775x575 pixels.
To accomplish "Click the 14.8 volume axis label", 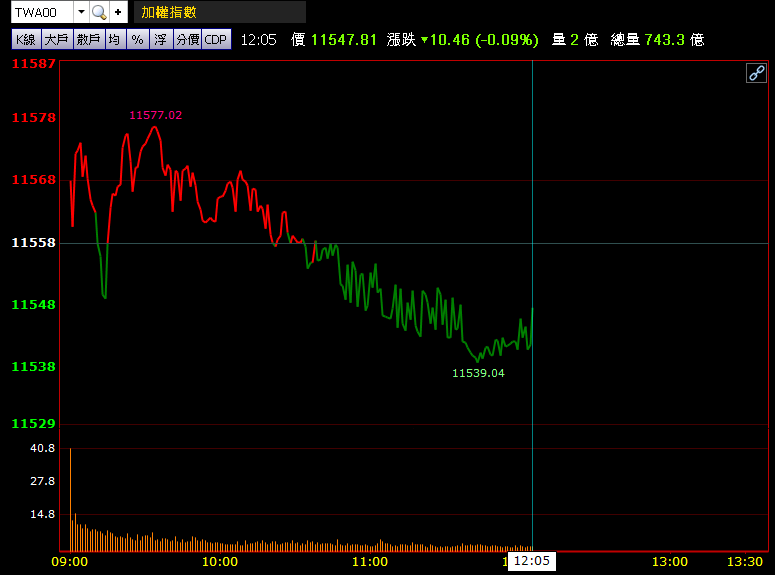I will tap(43, 514).
